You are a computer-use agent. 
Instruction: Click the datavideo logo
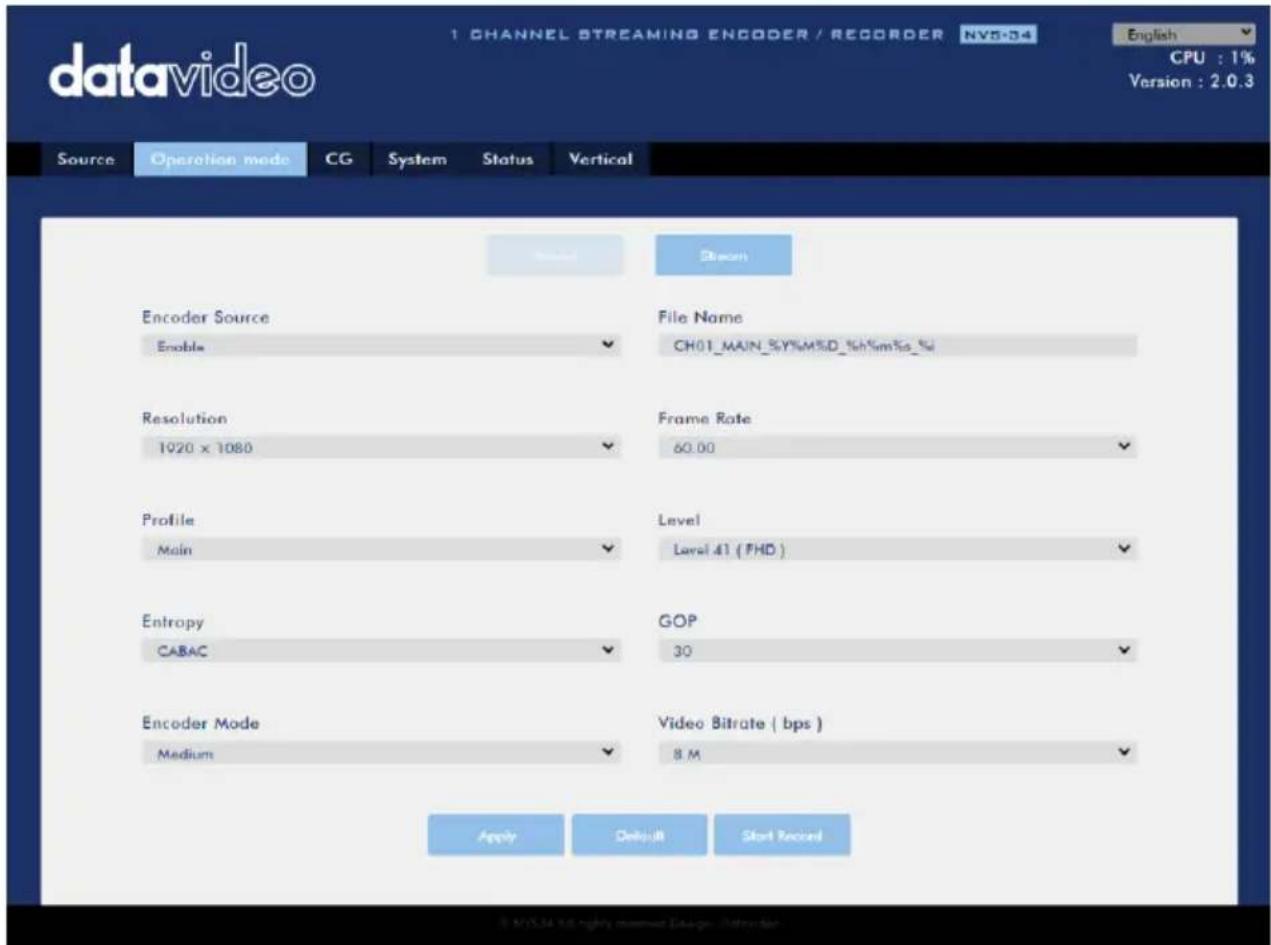coord(180,74)
